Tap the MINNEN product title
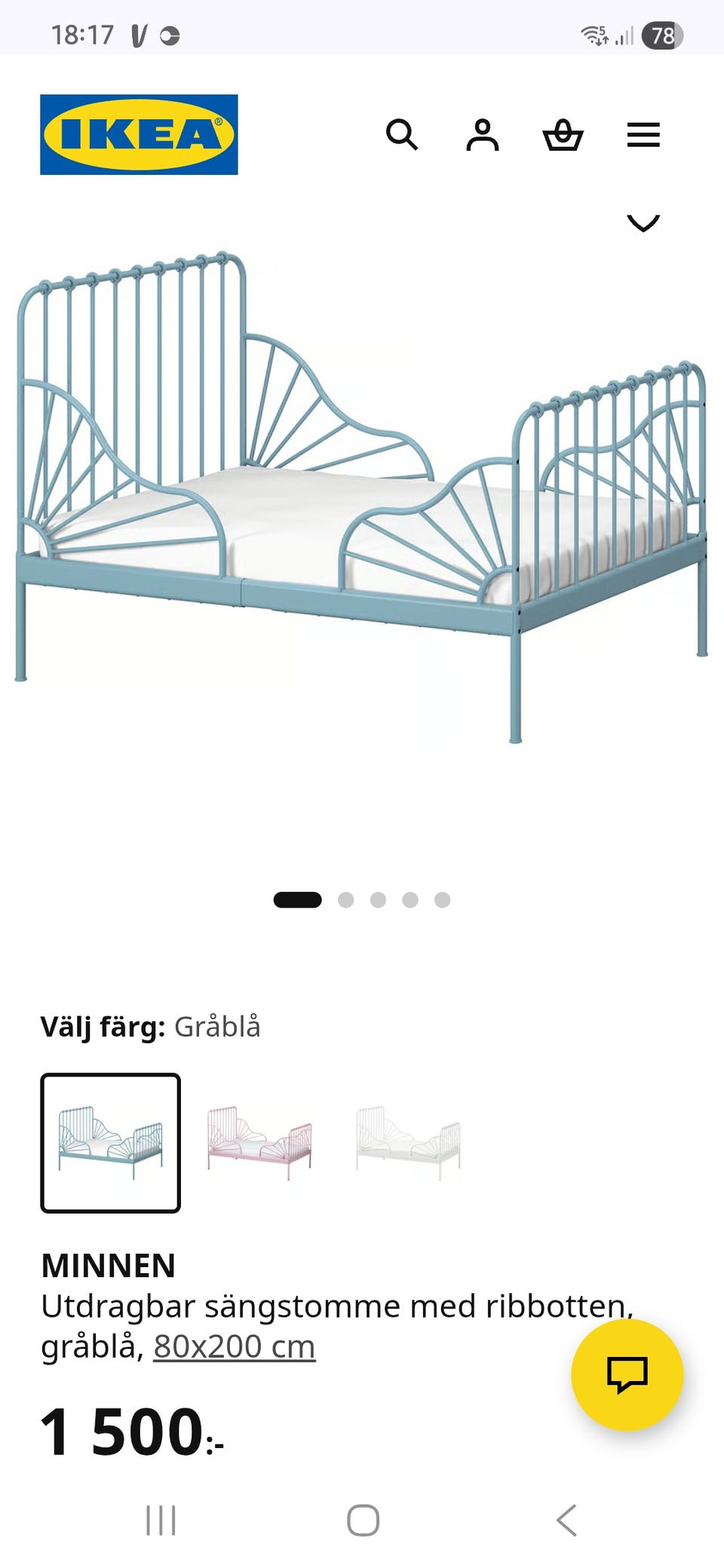The width and height of the screenshot is (724, 1568). click(108, 1266)
